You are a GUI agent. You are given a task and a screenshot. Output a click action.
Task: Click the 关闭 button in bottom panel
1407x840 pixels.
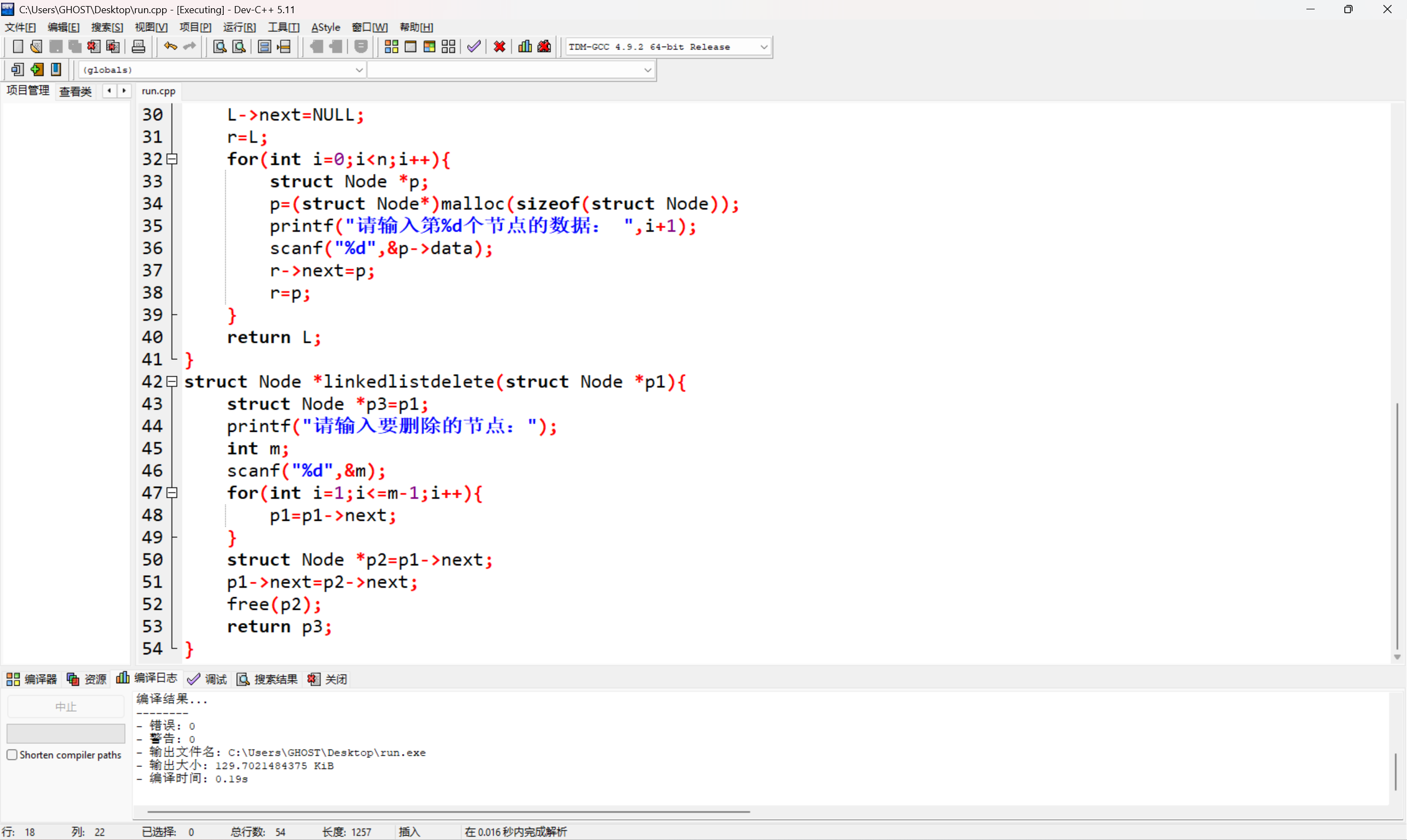(x=328, y=678)
